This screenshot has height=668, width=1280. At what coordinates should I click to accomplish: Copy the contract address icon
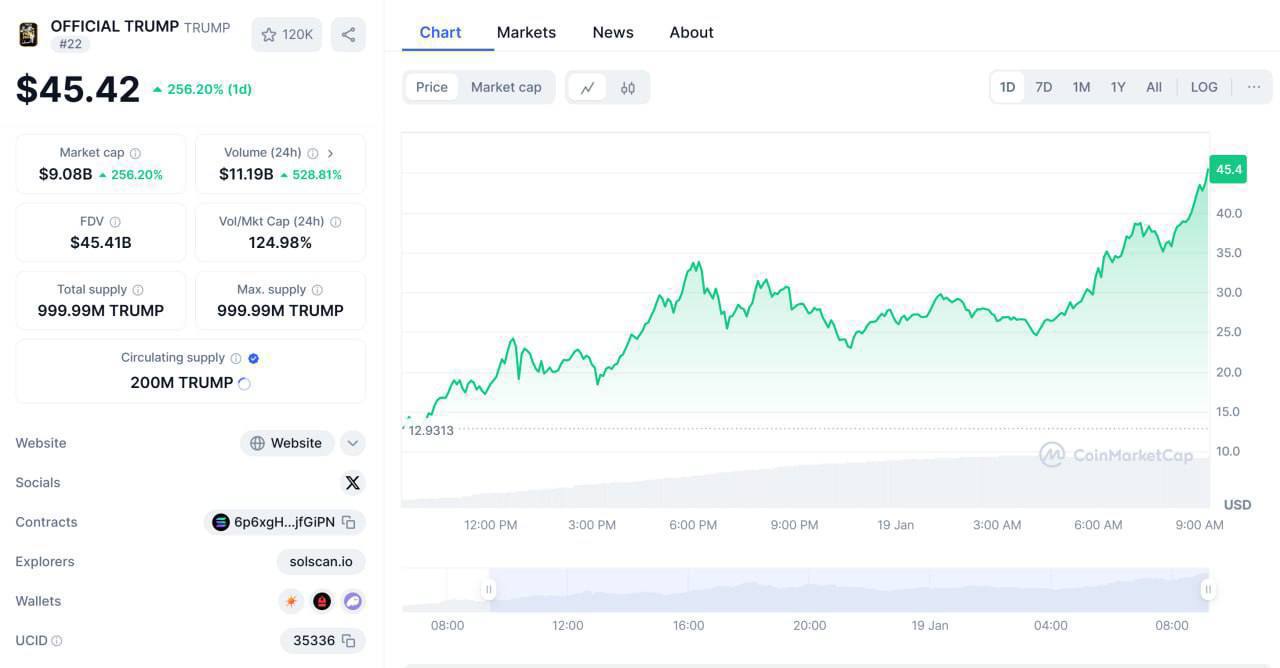click(349, 522)
